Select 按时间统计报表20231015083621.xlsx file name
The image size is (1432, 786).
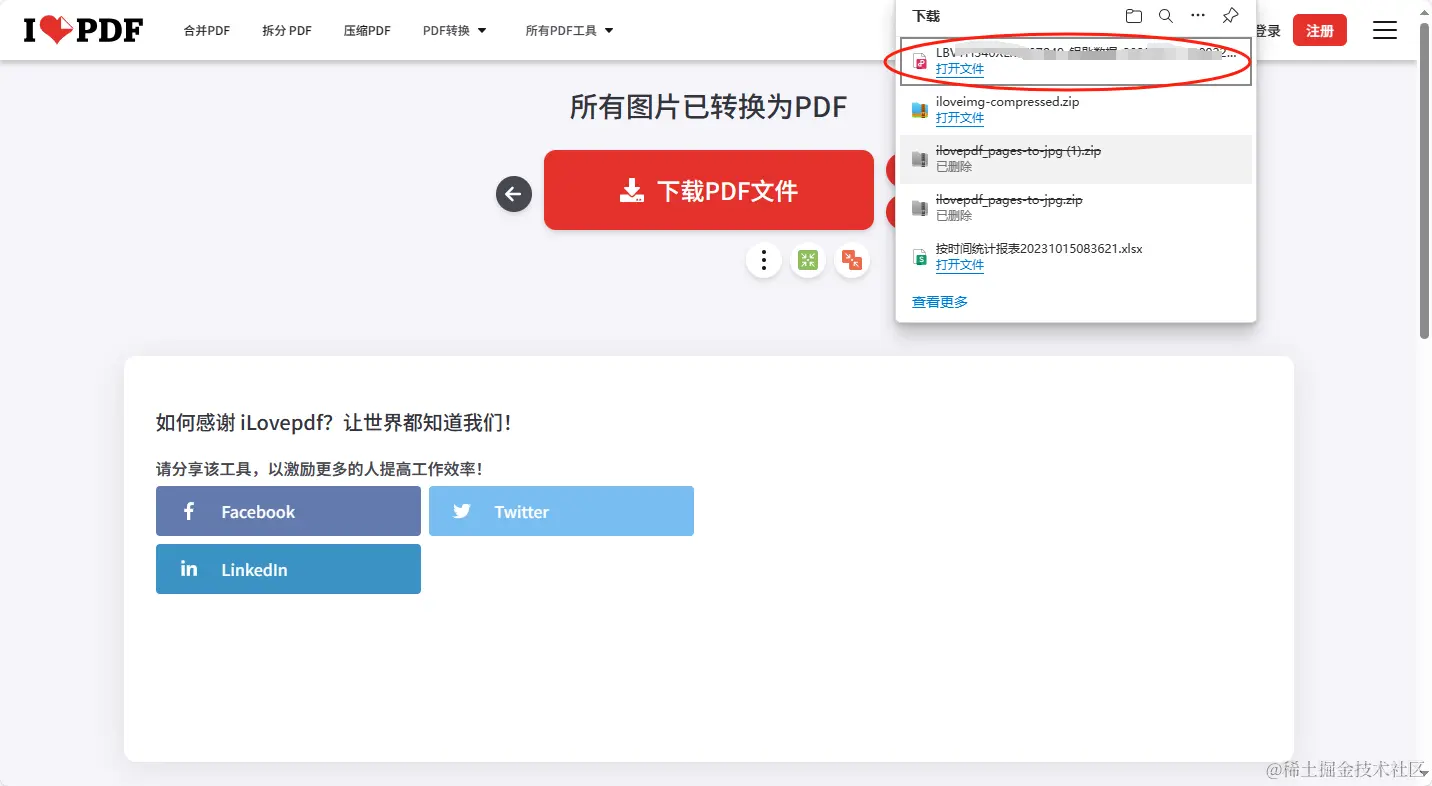point(1039,249)
